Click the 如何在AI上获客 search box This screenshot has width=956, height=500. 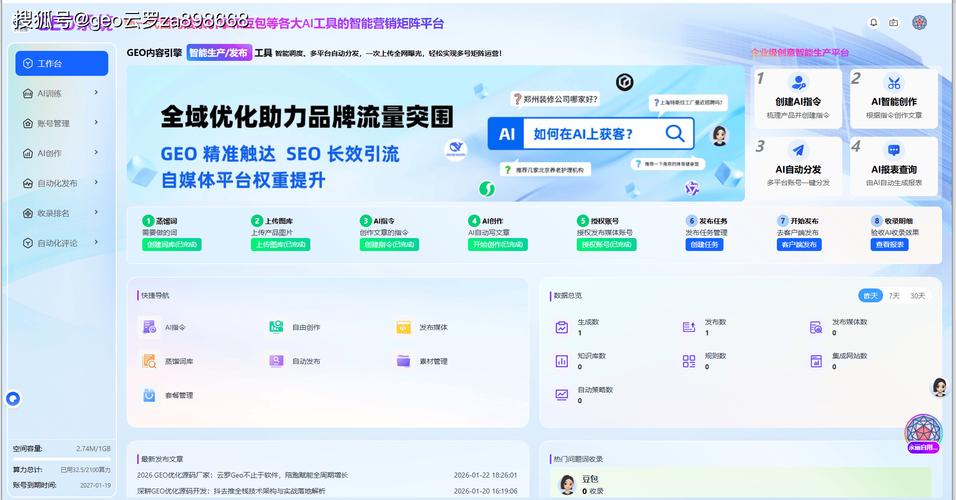pyautogui.click(x=590, y=134)
